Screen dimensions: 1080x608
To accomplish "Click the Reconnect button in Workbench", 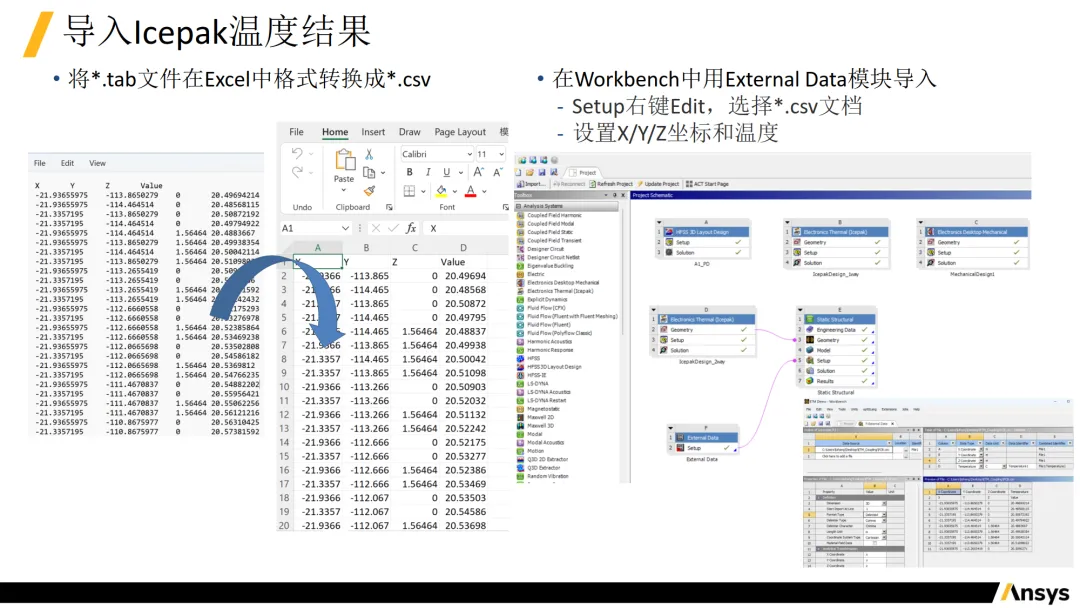I will pyautogui.click(x=569, y=184).
